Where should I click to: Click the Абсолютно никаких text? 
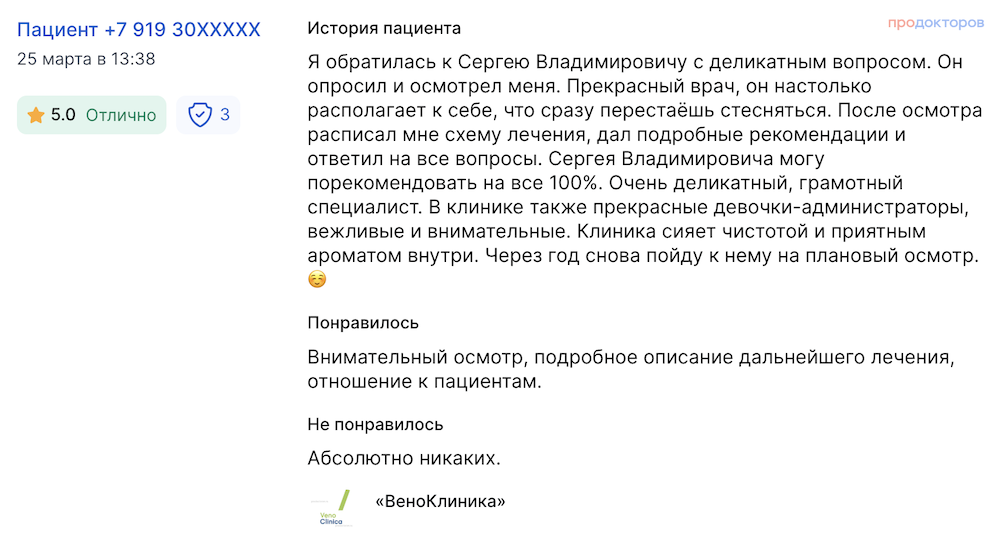pos(404,458)
